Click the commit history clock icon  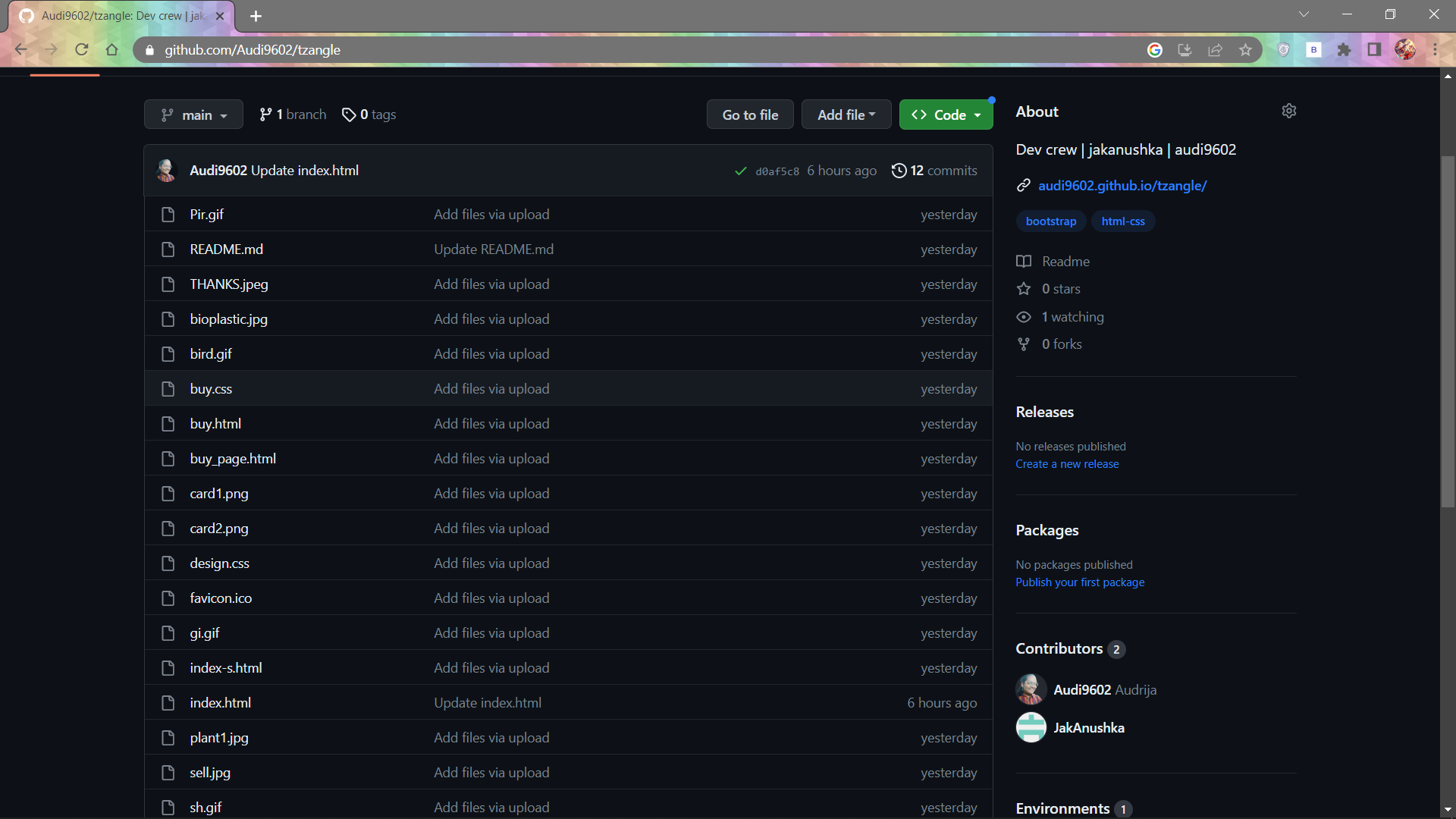pyautogui.click(x=899, y=171)
